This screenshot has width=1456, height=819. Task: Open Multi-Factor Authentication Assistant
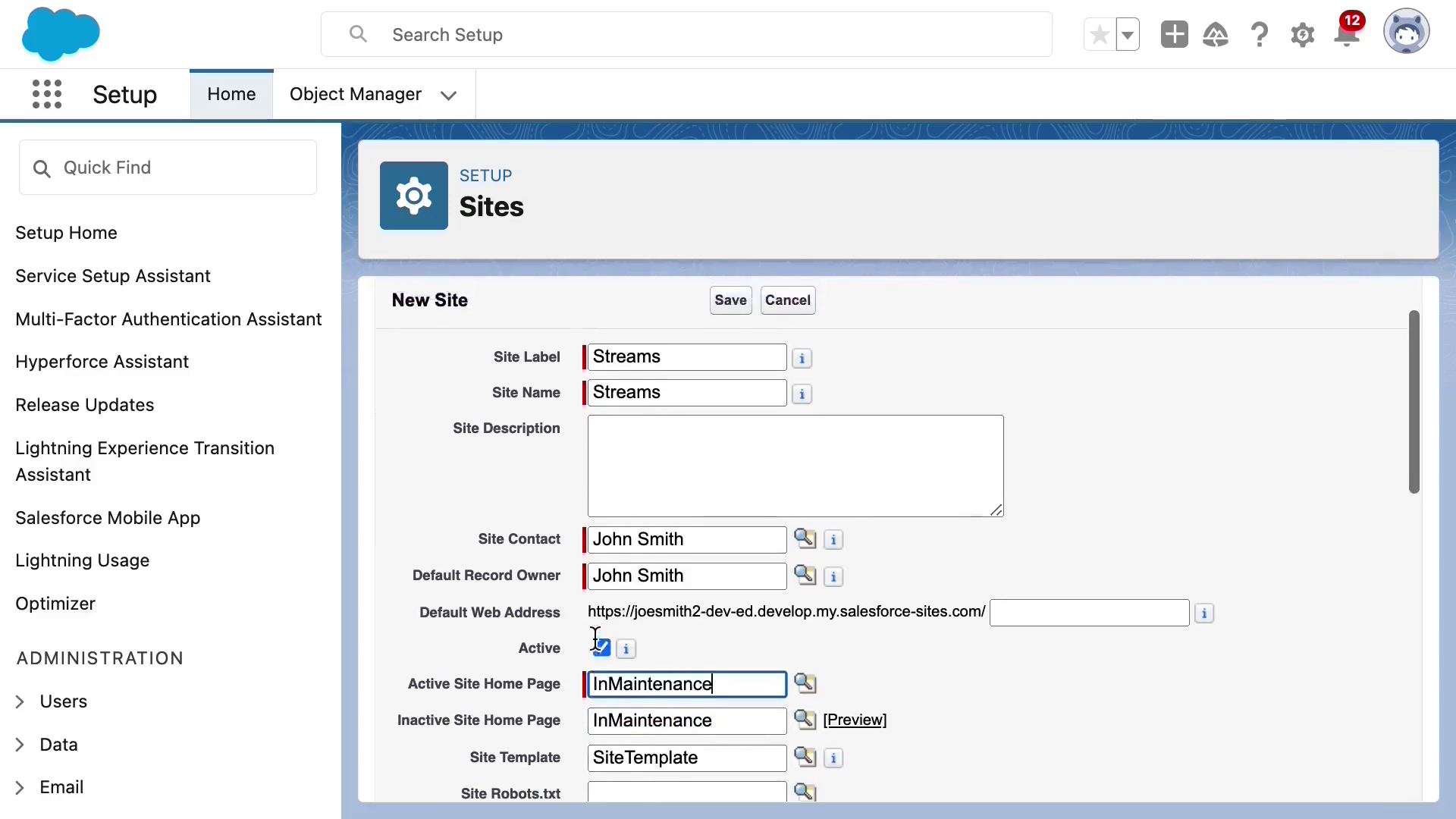click(168, 319)
